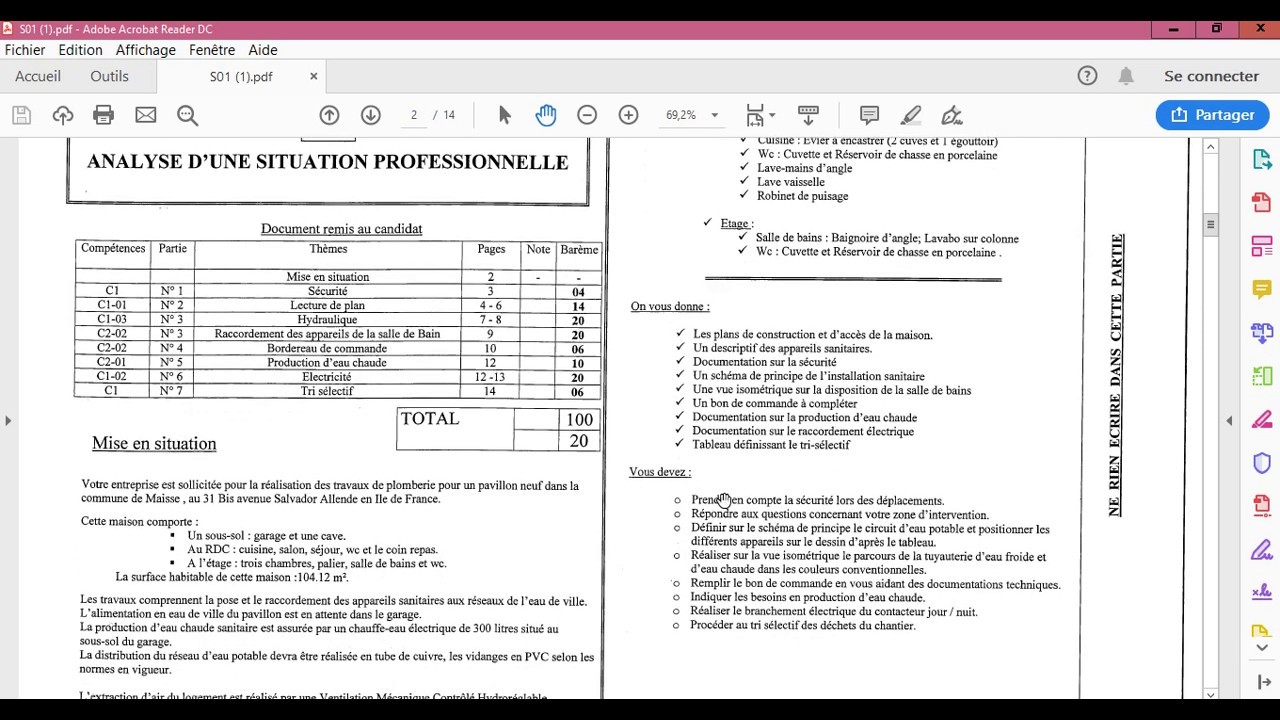Open the Affichage menu
Viewport: 1280px width, 720px height.
[x=146, y=50]
